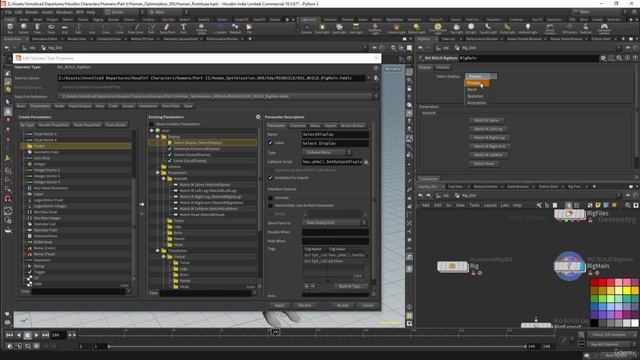Click the gear icon in RigMain parameter pane
Screen dimensions: 640x360
tap(603, 58)
